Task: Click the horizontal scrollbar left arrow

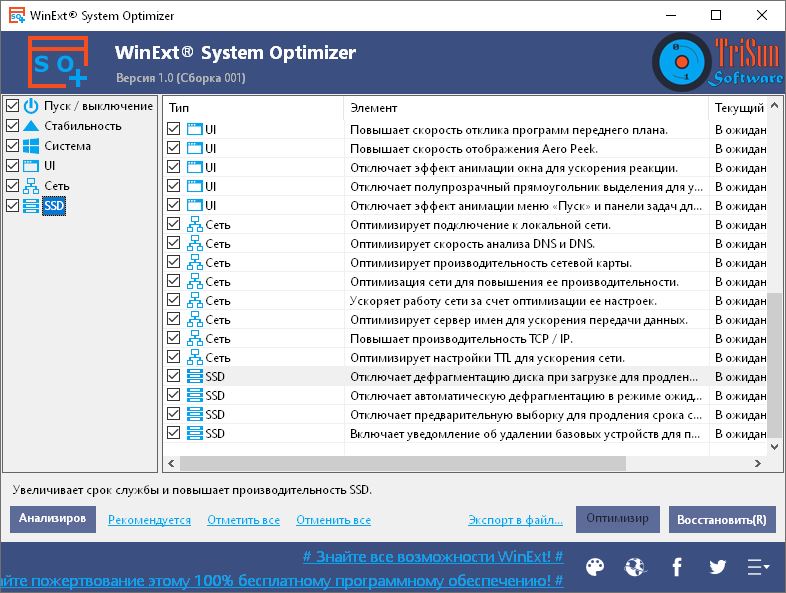Action: click(171, 464)
